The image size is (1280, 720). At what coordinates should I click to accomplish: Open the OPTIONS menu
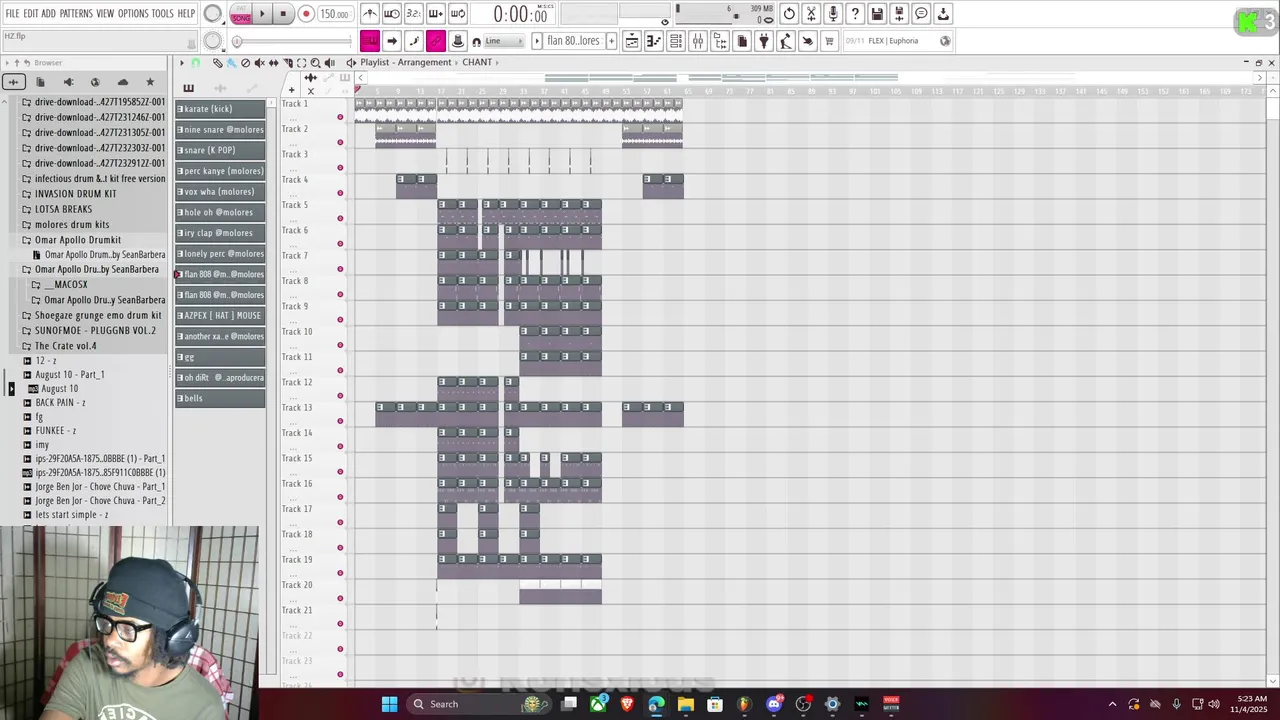pyautogui.click(x=133, y=14)
